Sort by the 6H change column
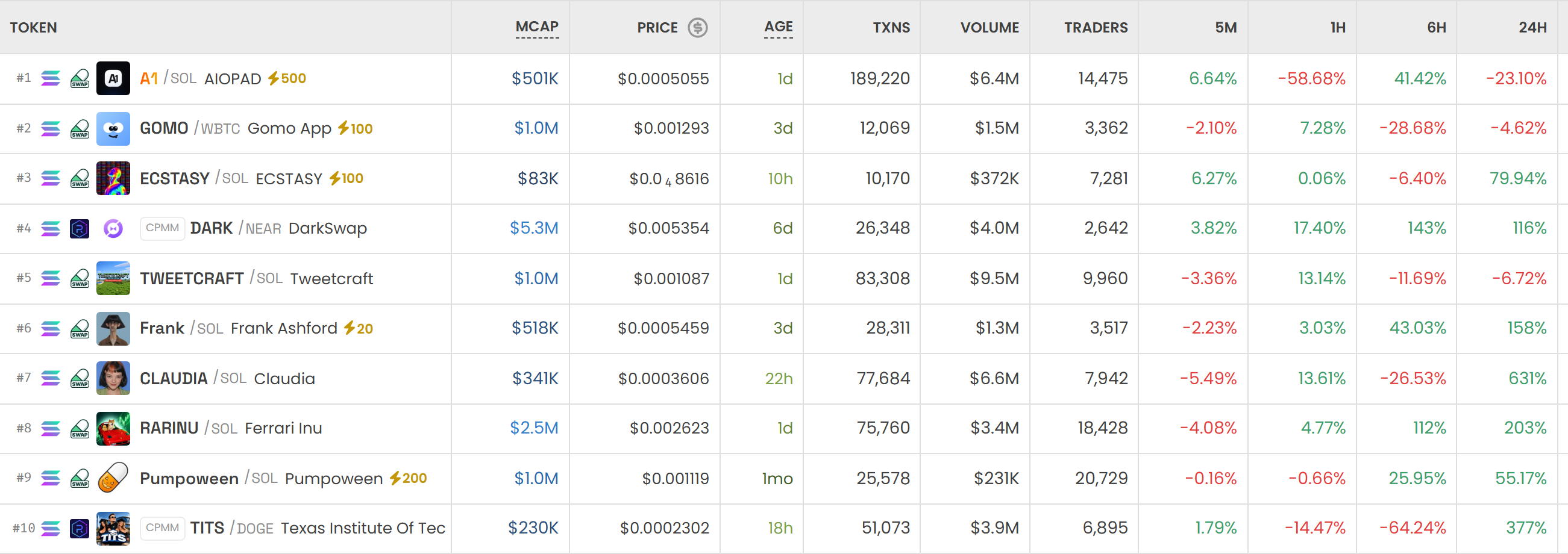This screenshot has width=1568, height=554. [1437, 27]
